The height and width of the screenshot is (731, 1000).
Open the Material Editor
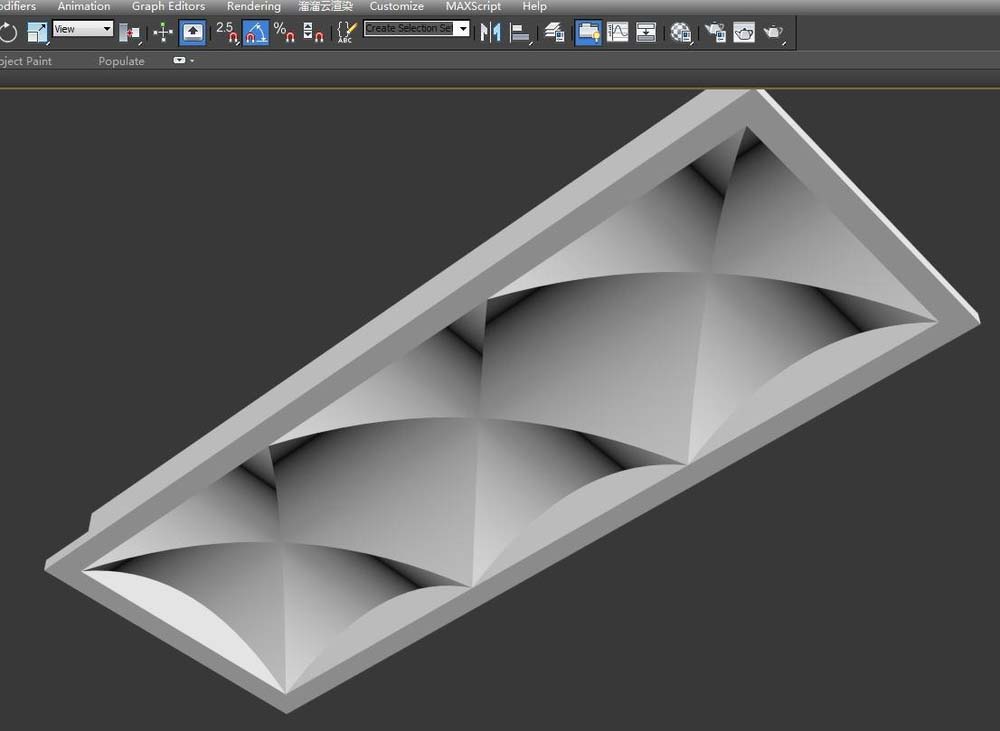pos(681,32)
